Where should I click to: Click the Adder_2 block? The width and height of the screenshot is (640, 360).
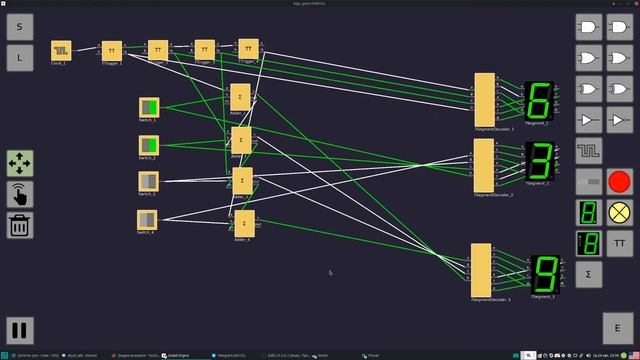tap(241, 140)
